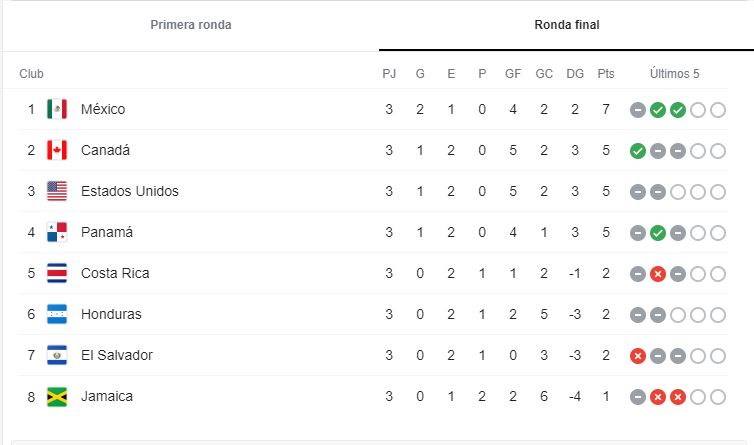Click the Jamaica flag icon
The width and height of the screenshot is (754, 445).
tap(57, 396)
